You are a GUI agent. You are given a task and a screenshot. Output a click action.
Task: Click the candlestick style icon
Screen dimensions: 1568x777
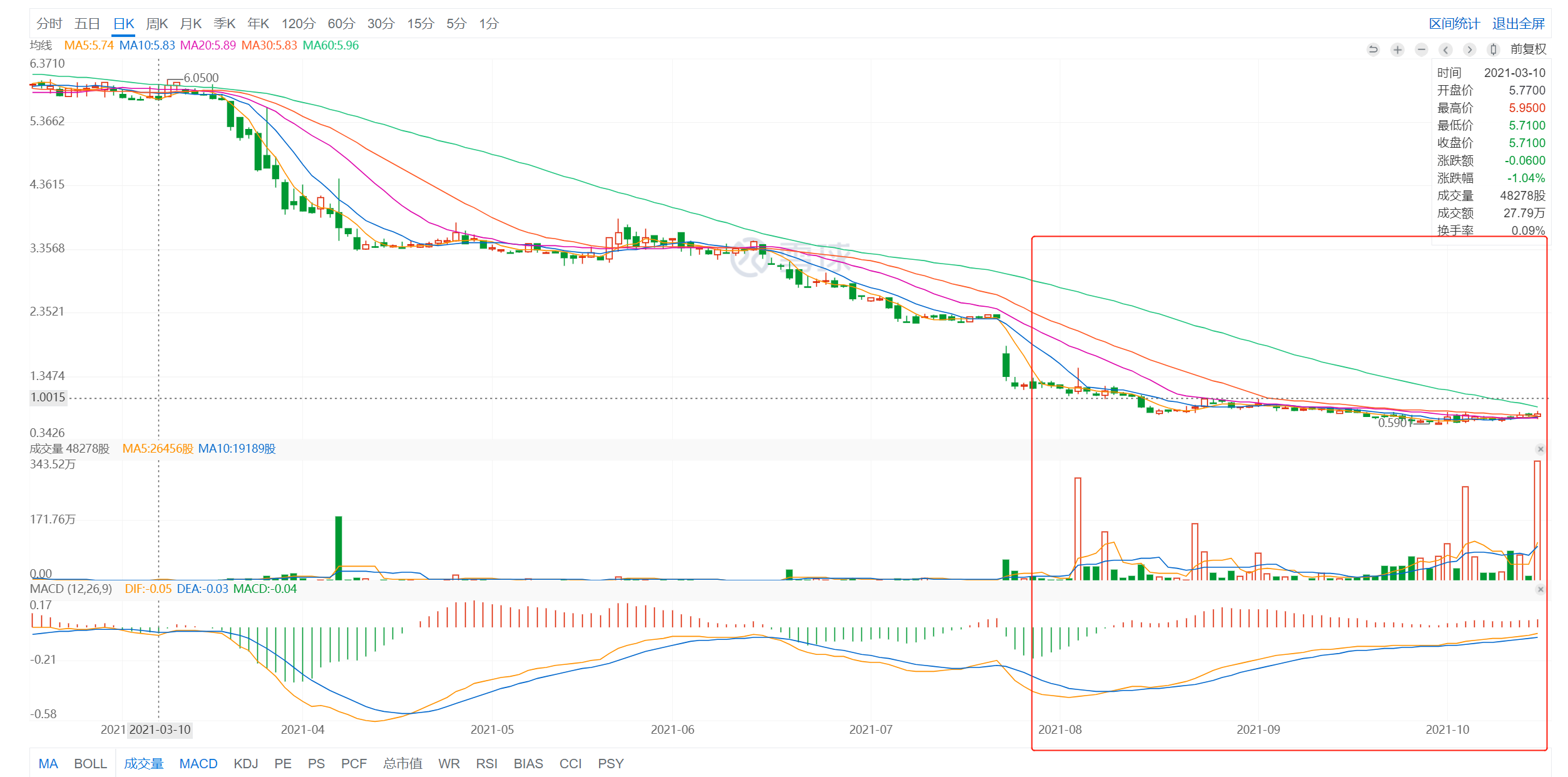[1494, 49]
